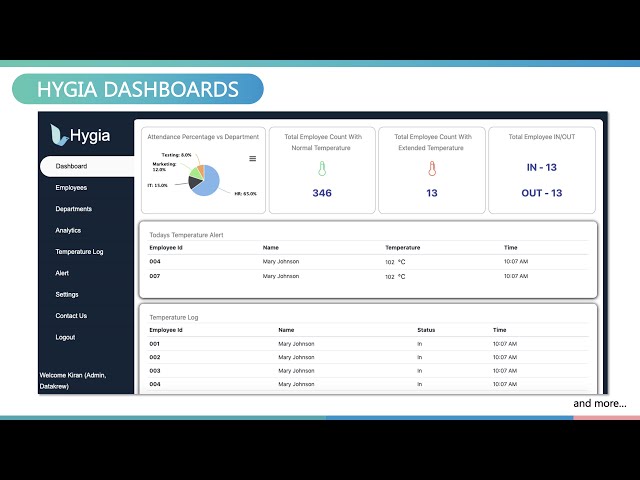640x480 pixels.
Task: Click the 'OUT - 13' value
Action: [542, 193]
